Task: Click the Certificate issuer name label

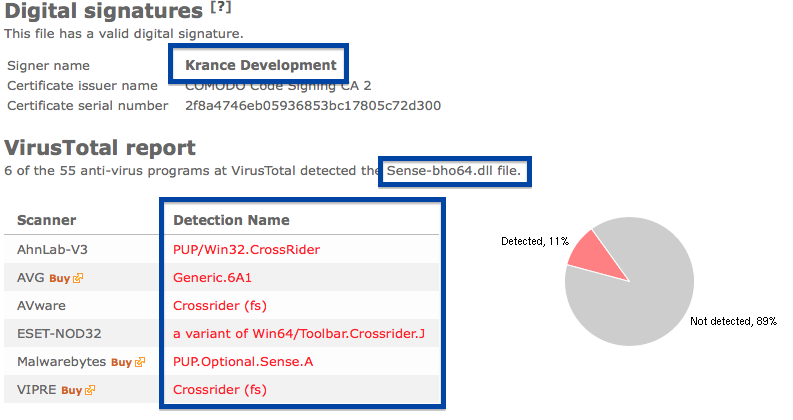Action: tap(82, 86)
